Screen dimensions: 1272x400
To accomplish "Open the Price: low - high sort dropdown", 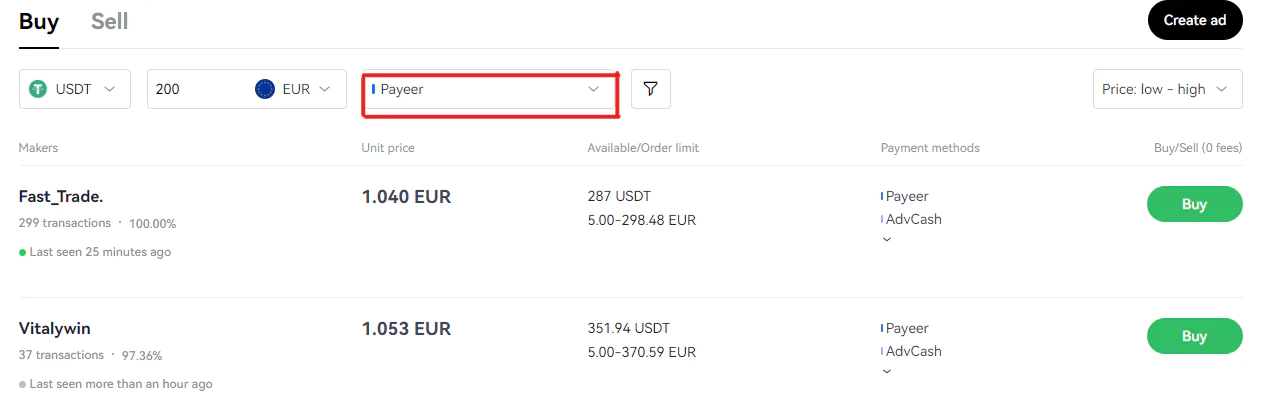I will [1168, 89].
